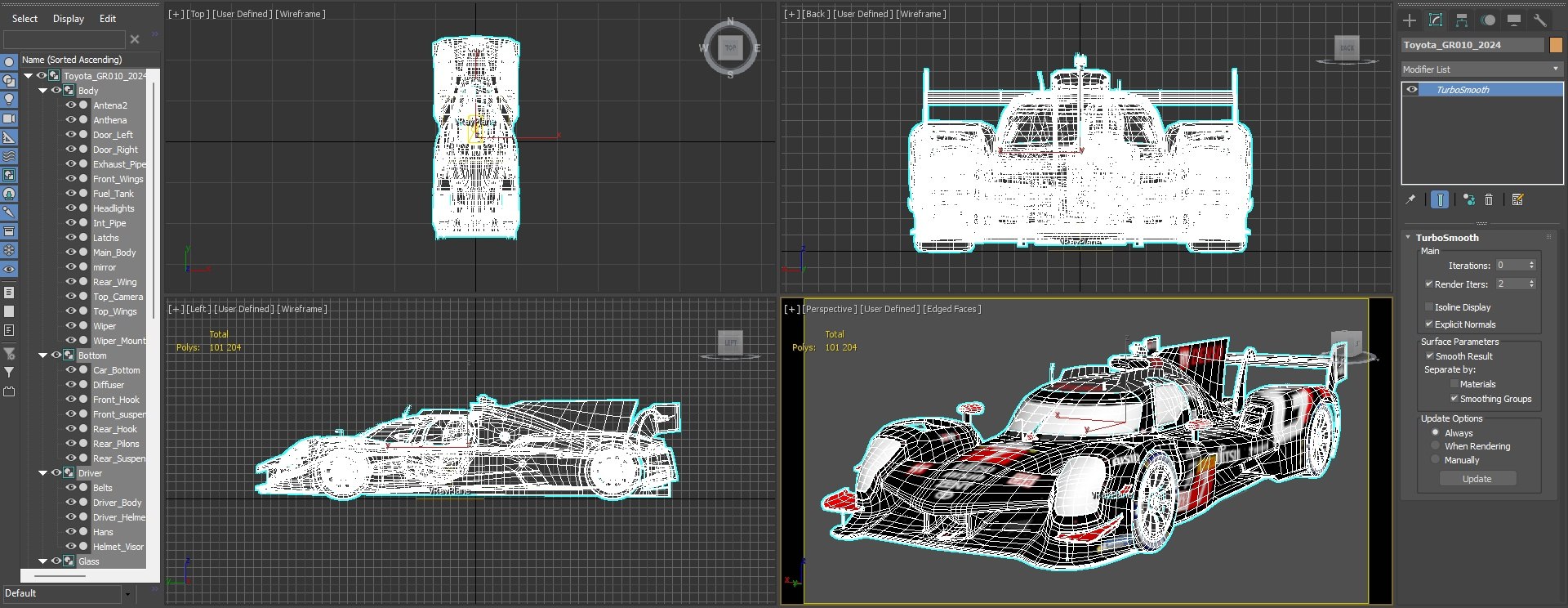Click the Update button in TurboSmooth
Image resolution: width=1568 pixels, height=608 pixels.
(1477, 479)
